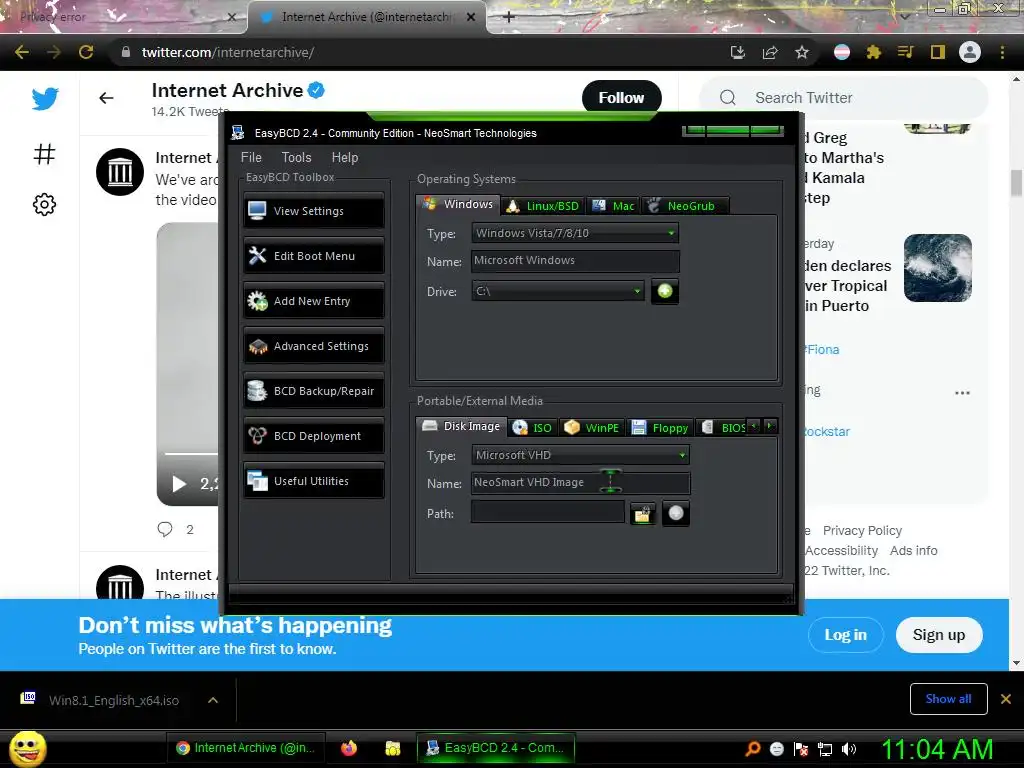The height and width of the screenshot is (768, 1024).
Task: Open the Ads info link
Action: pyautogui.click(x=913, y=551)
